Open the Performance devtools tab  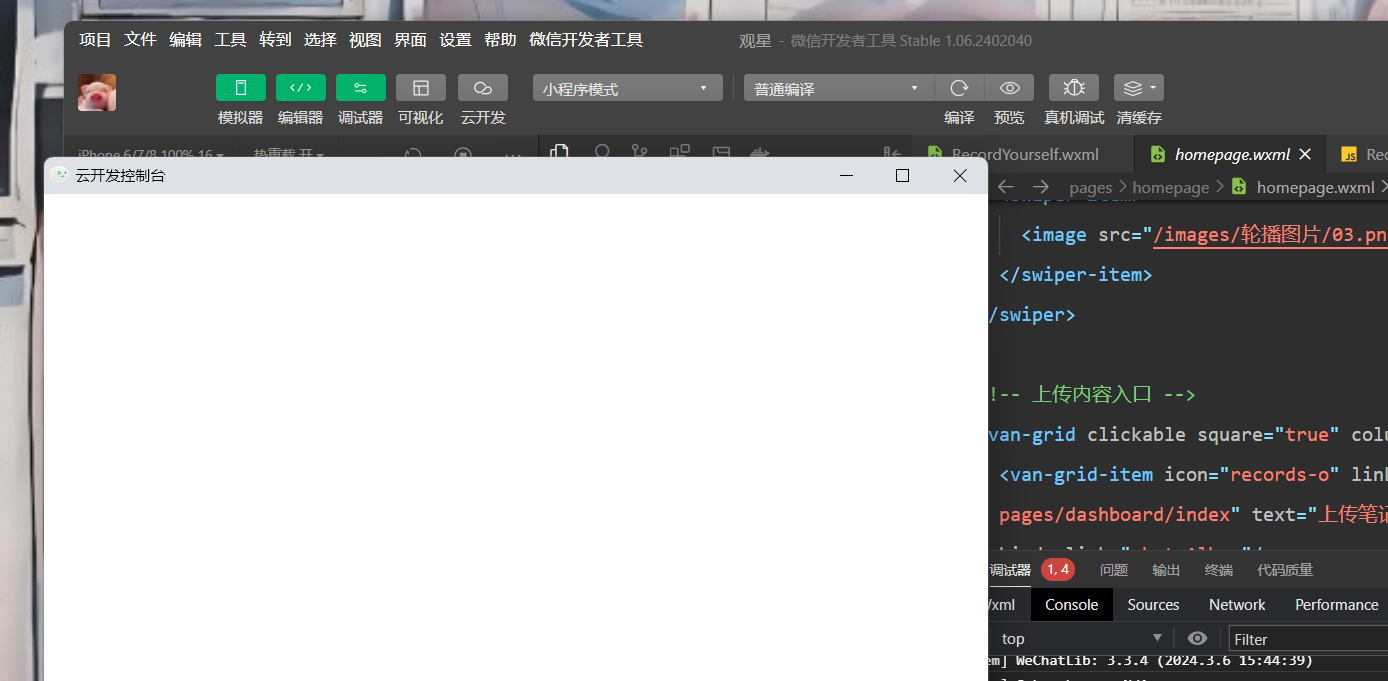click(x=1336, y=604)
